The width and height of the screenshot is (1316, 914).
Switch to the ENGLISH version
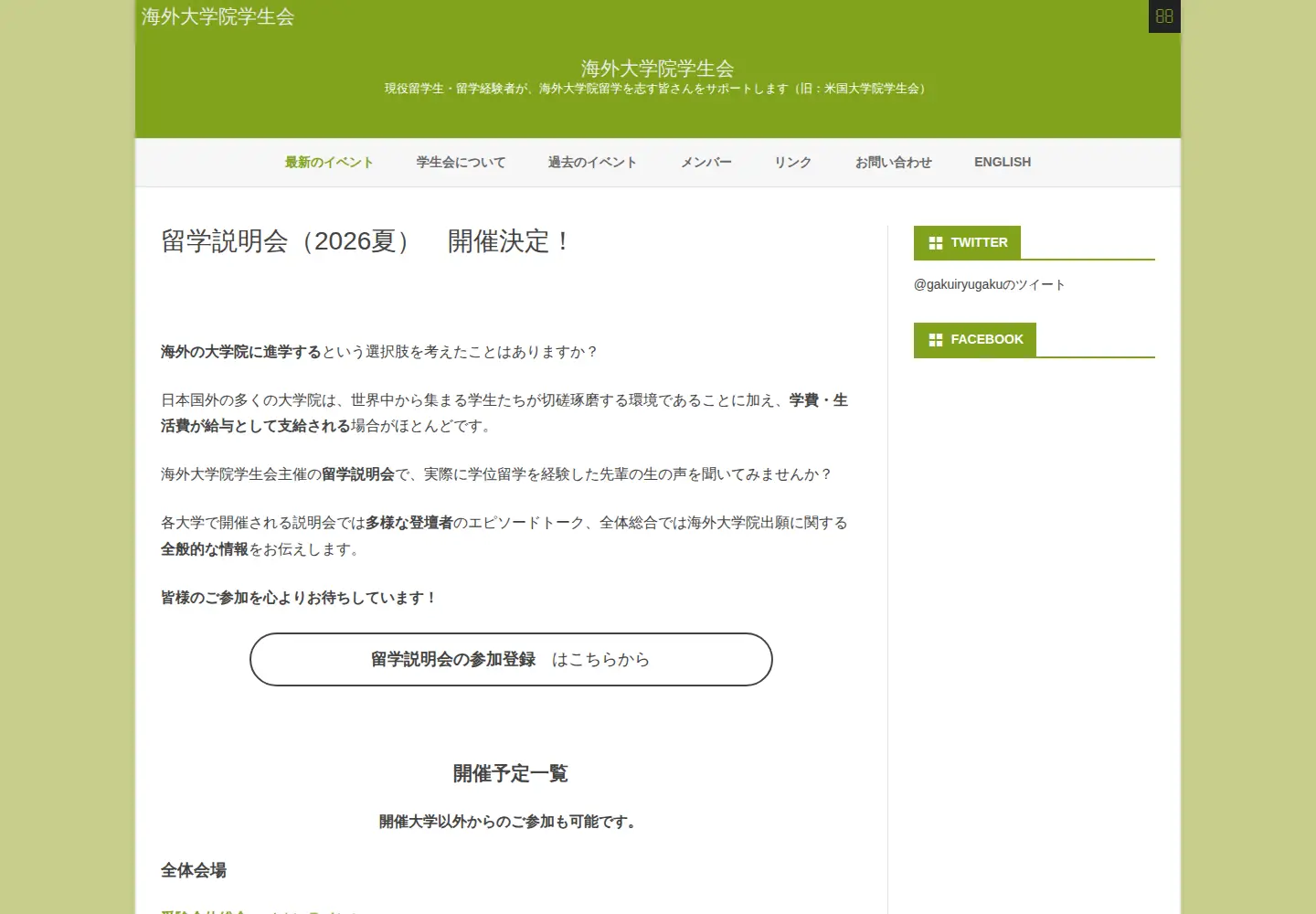(1003, 163)
